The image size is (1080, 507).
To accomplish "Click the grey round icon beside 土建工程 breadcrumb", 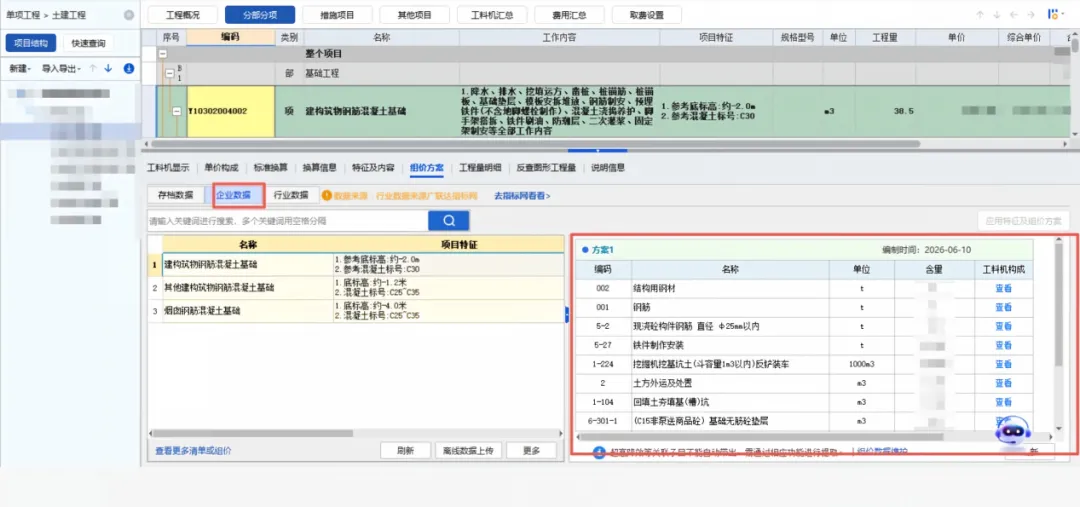I will coord(129,14).
